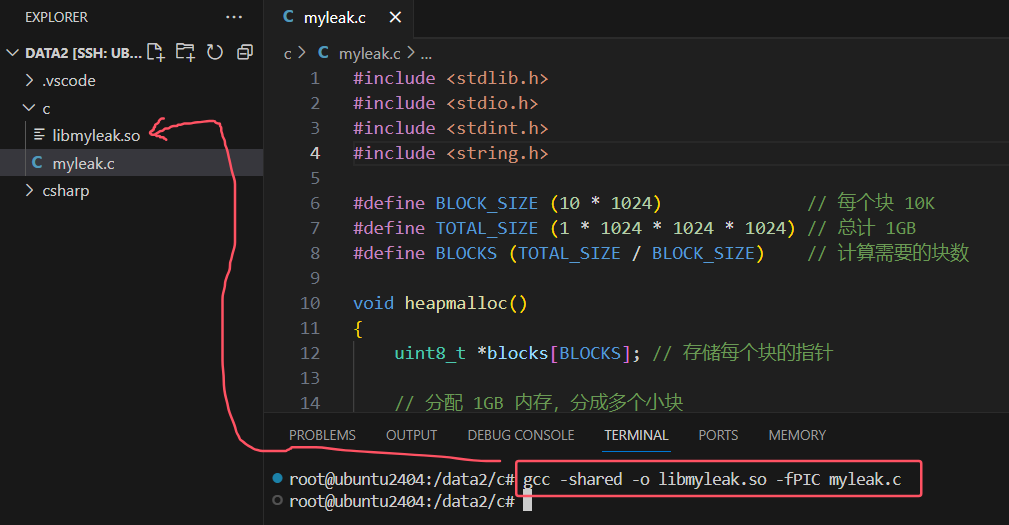Refresh the Explorer file tree
1009x525 pixels.
(x=214, y=52)
